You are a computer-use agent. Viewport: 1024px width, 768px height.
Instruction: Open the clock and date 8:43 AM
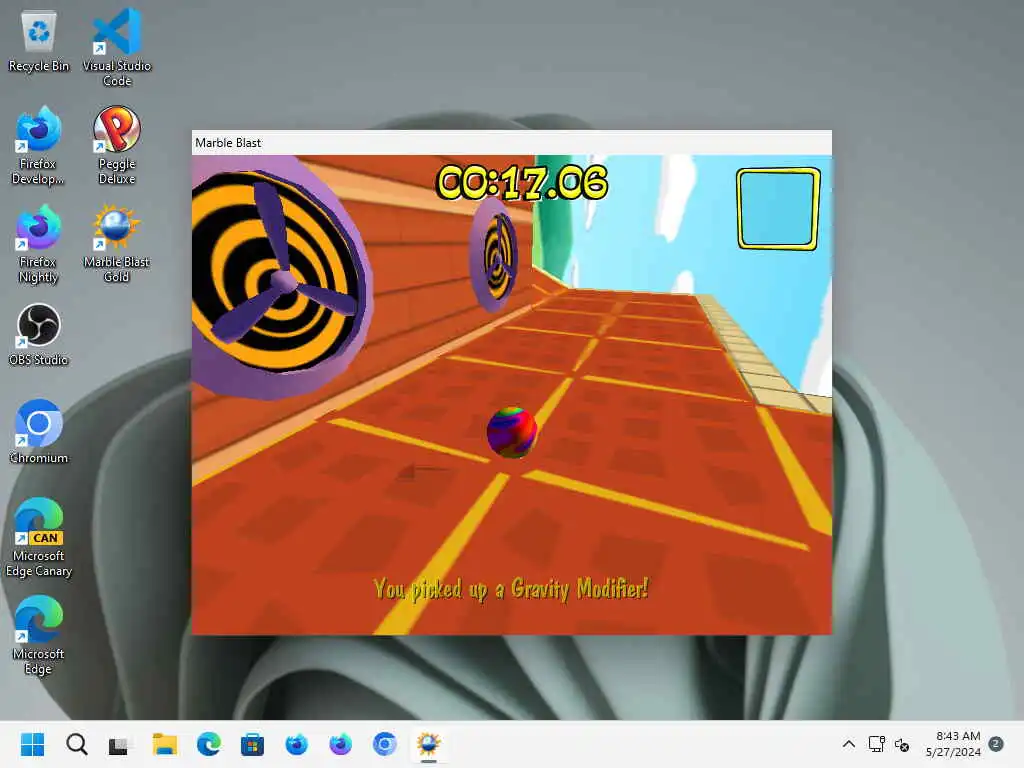click(x=953, y=744)
